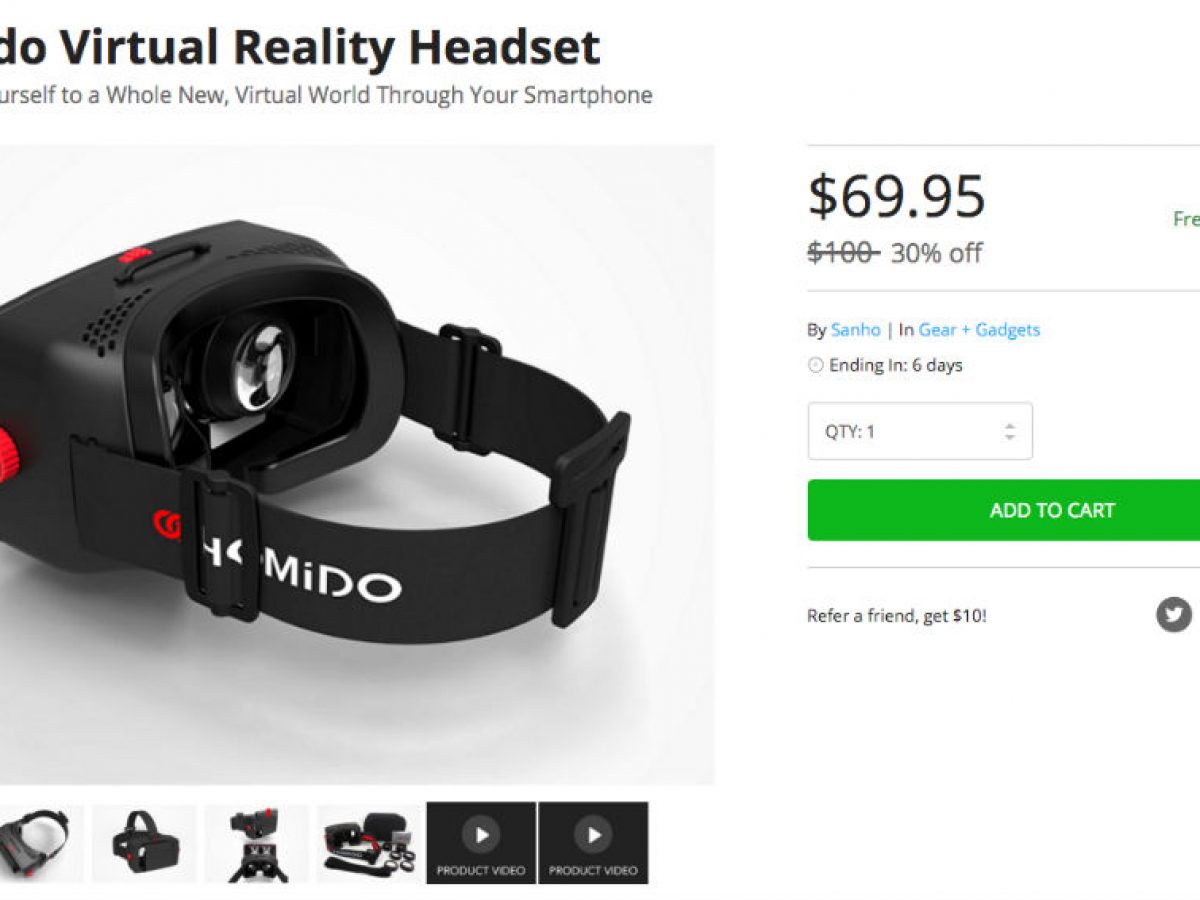
Task: Select the tripod-mounted headset thumbnail
Action: click(257, 843)
